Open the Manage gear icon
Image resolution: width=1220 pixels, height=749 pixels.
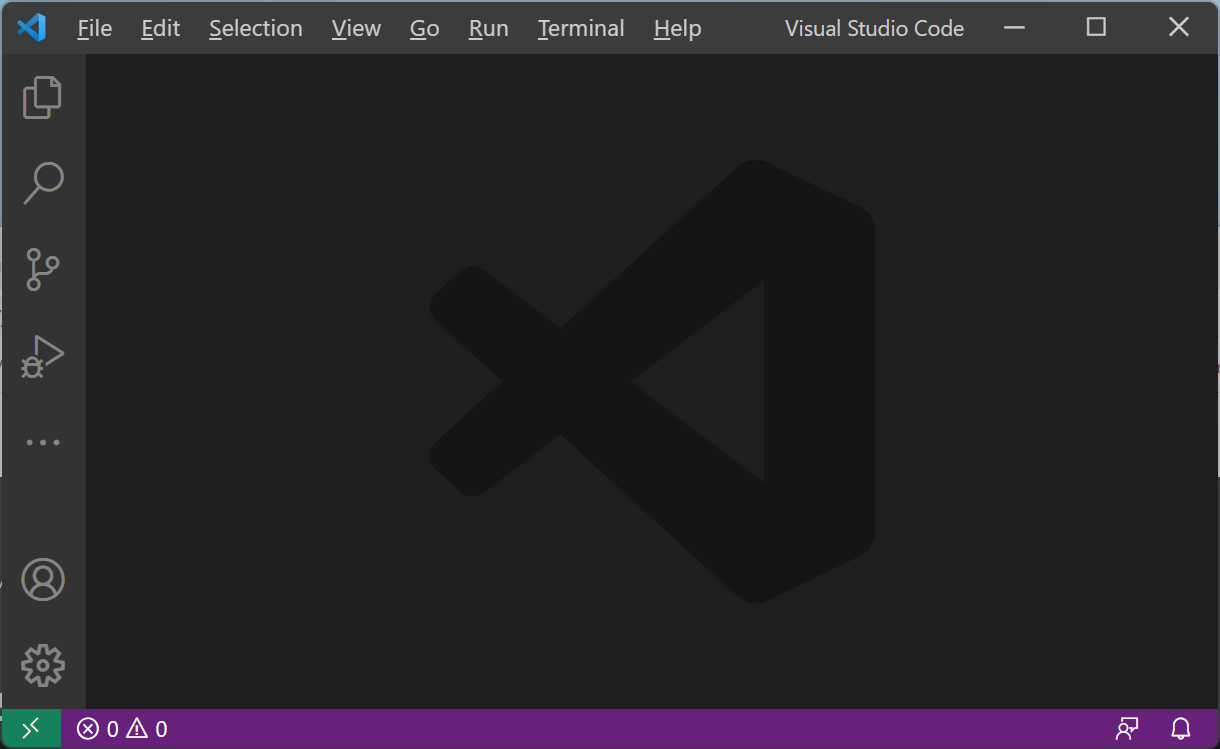(x=43, y=665)
